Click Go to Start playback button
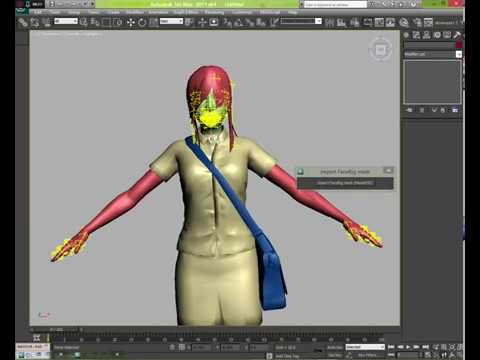This screenshot has width=480, height=360. 391,347
